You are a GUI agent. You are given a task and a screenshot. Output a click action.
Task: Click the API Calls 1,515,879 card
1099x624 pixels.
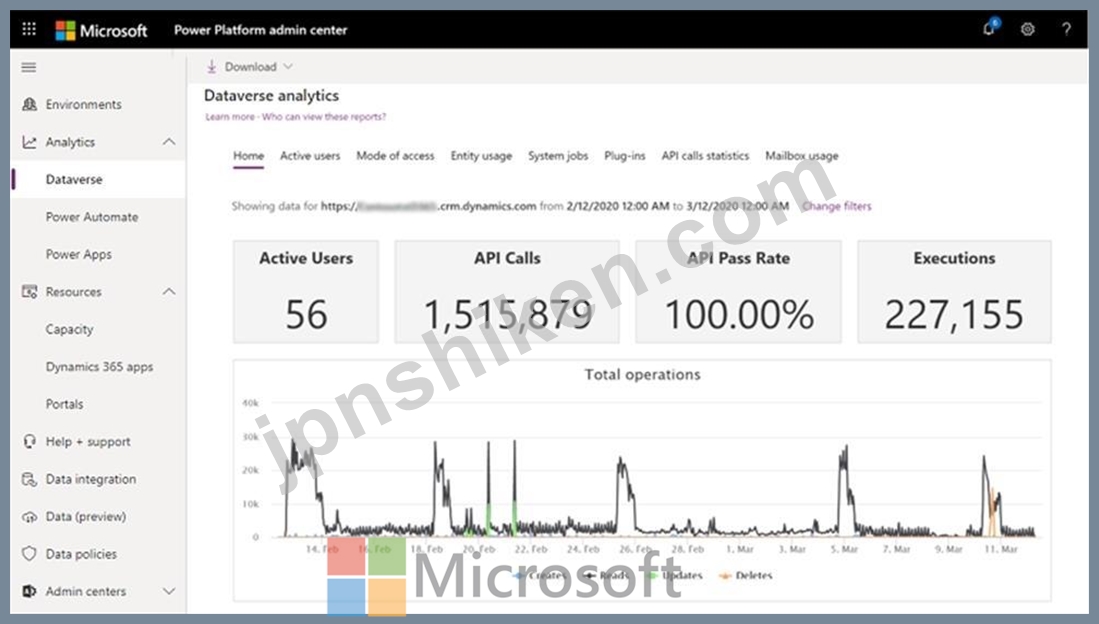(x=507, y=292)
